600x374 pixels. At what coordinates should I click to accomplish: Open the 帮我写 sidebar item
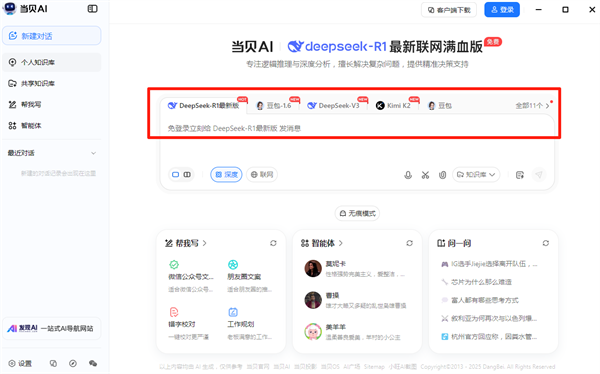tap(52, 104)
